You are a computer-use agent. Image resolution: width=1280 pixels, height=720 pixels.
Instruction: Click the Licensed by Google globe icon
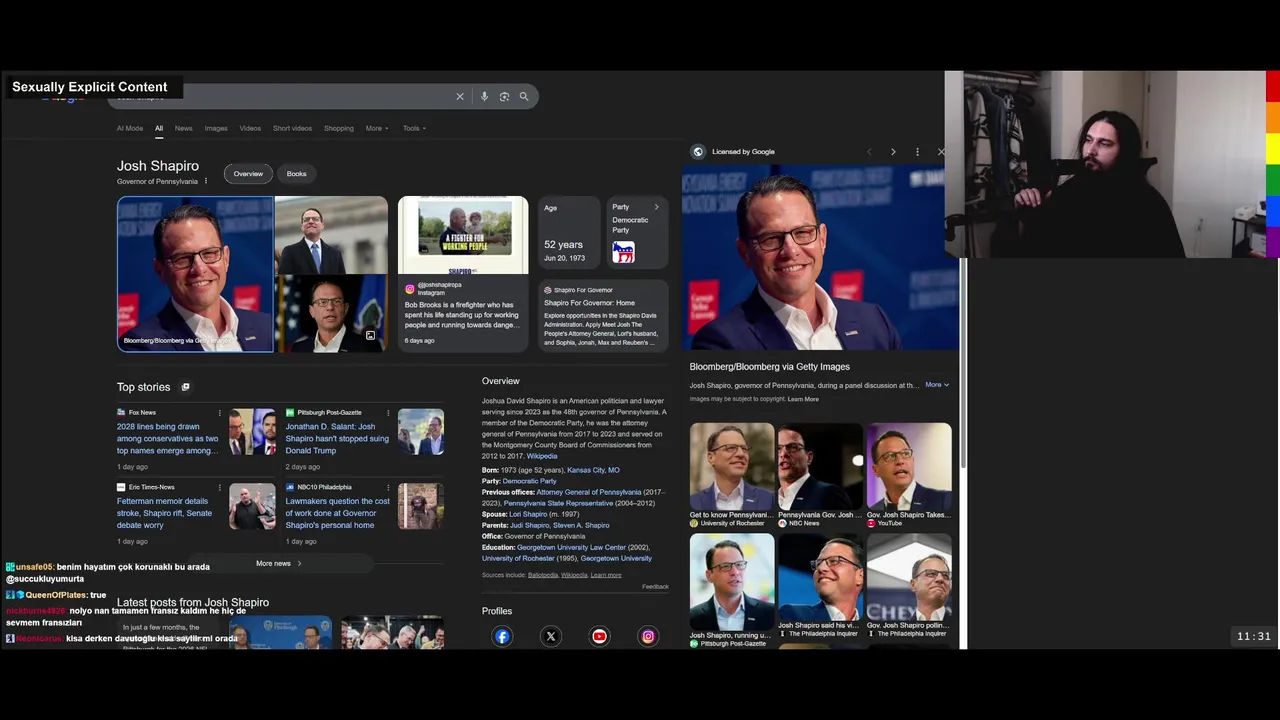[x=698, y=152]
